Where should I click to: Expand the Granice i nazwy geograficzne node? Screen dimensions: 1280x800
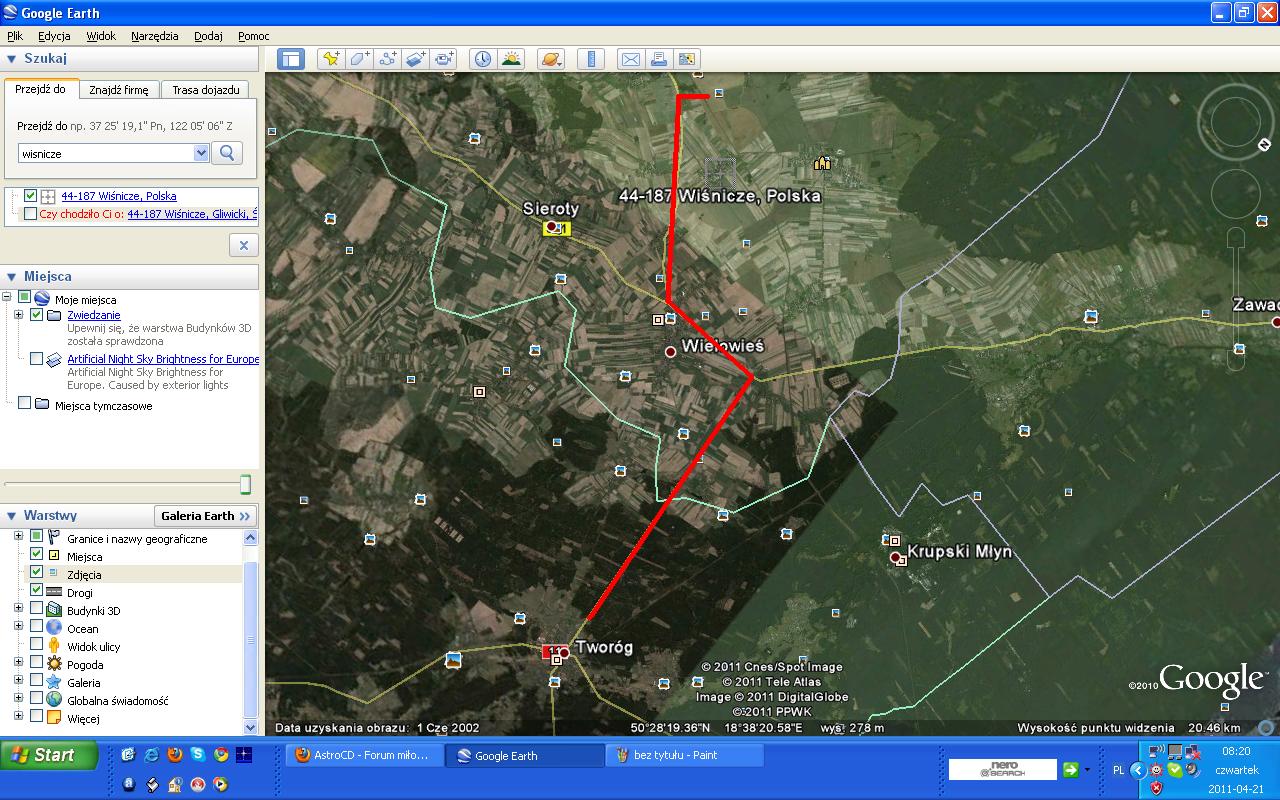pyautogui.click(x=18, y=538)
